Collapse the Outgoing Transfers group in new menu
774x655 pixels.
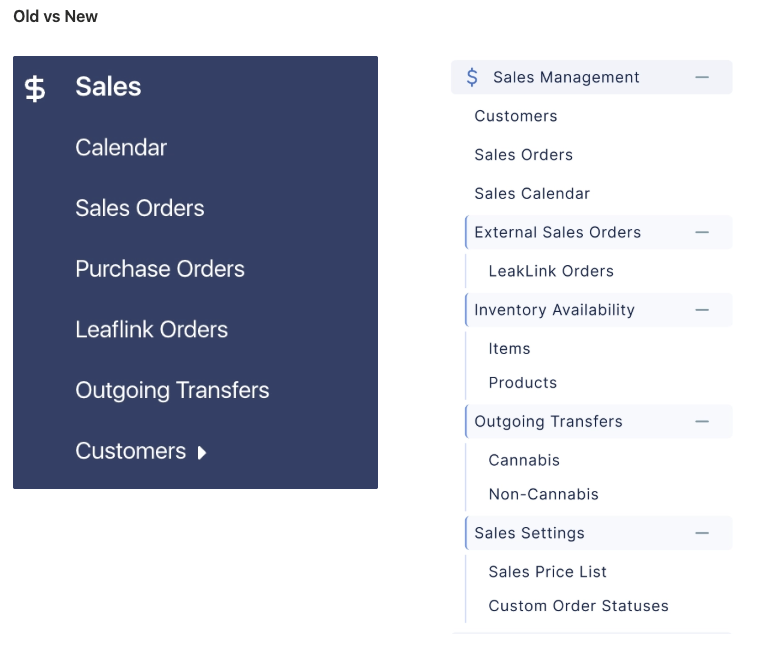click(701, 422)
